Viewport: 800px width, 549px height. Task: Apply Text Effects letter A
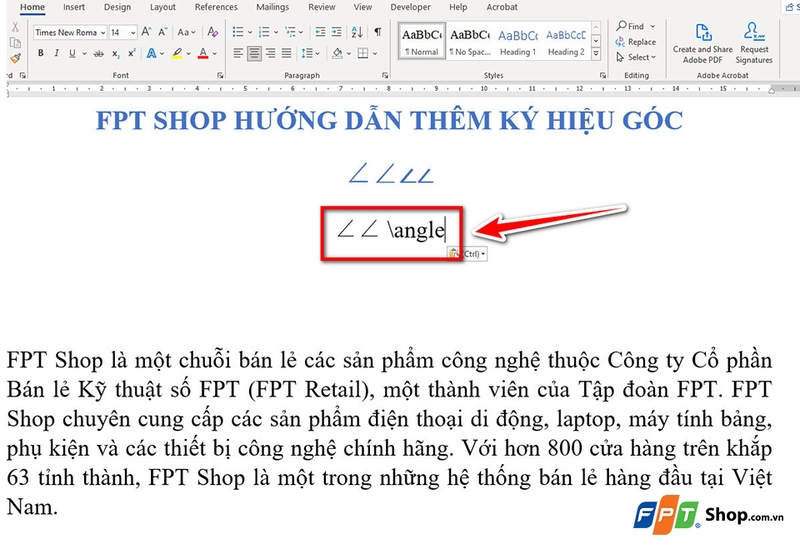(152, 53)
